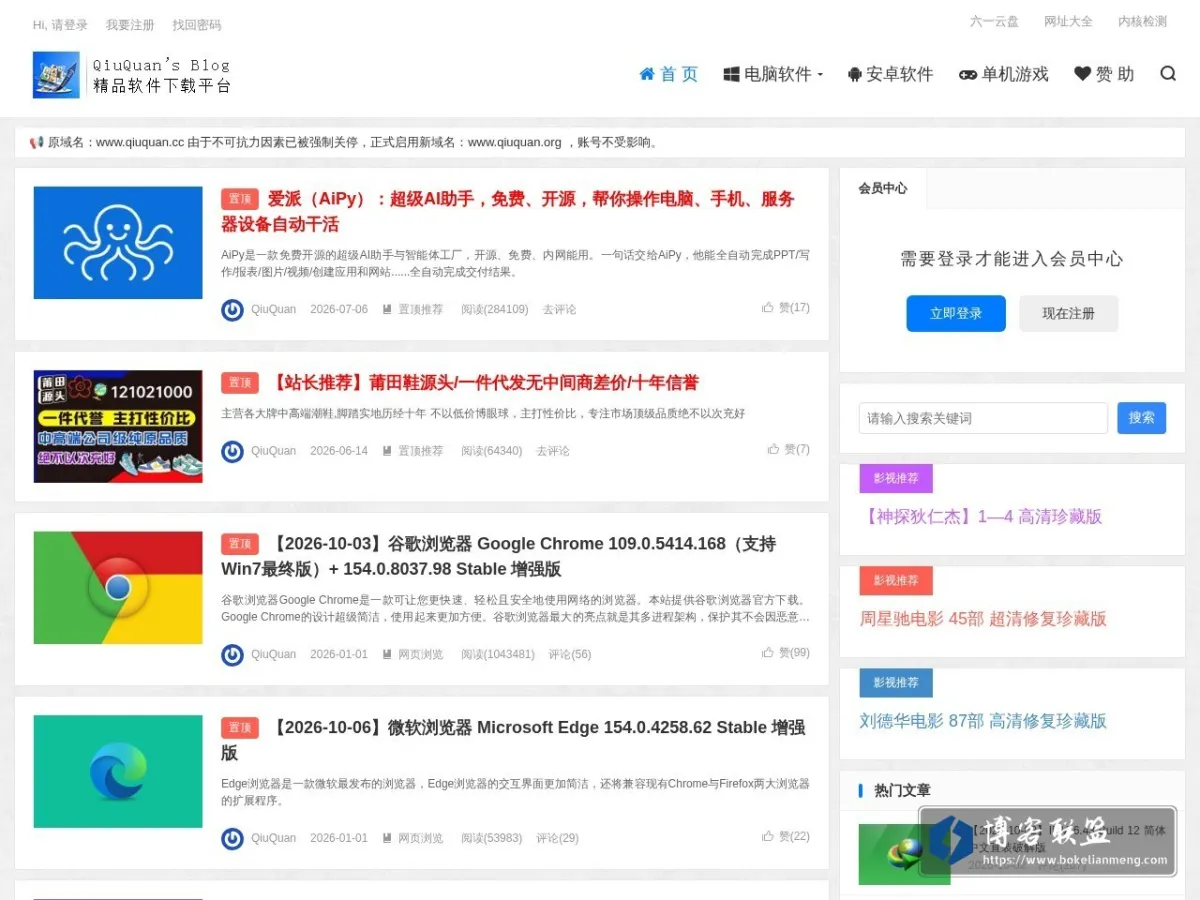The height and width of the screenshot is (900, 1200).
Task: Click the blue 影视推荐 tag above 刘德华电影
Action: tap(896, 682)
